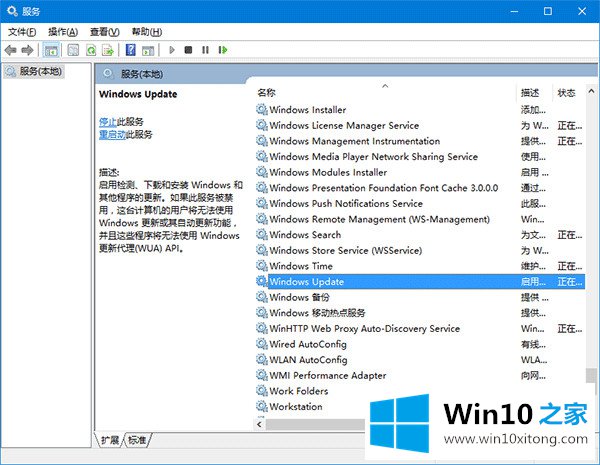The width and height of the screenshot is (600, 465).
Task: Click the gear icon beside Wired AutoConfig
Action: tap(262, 344)
